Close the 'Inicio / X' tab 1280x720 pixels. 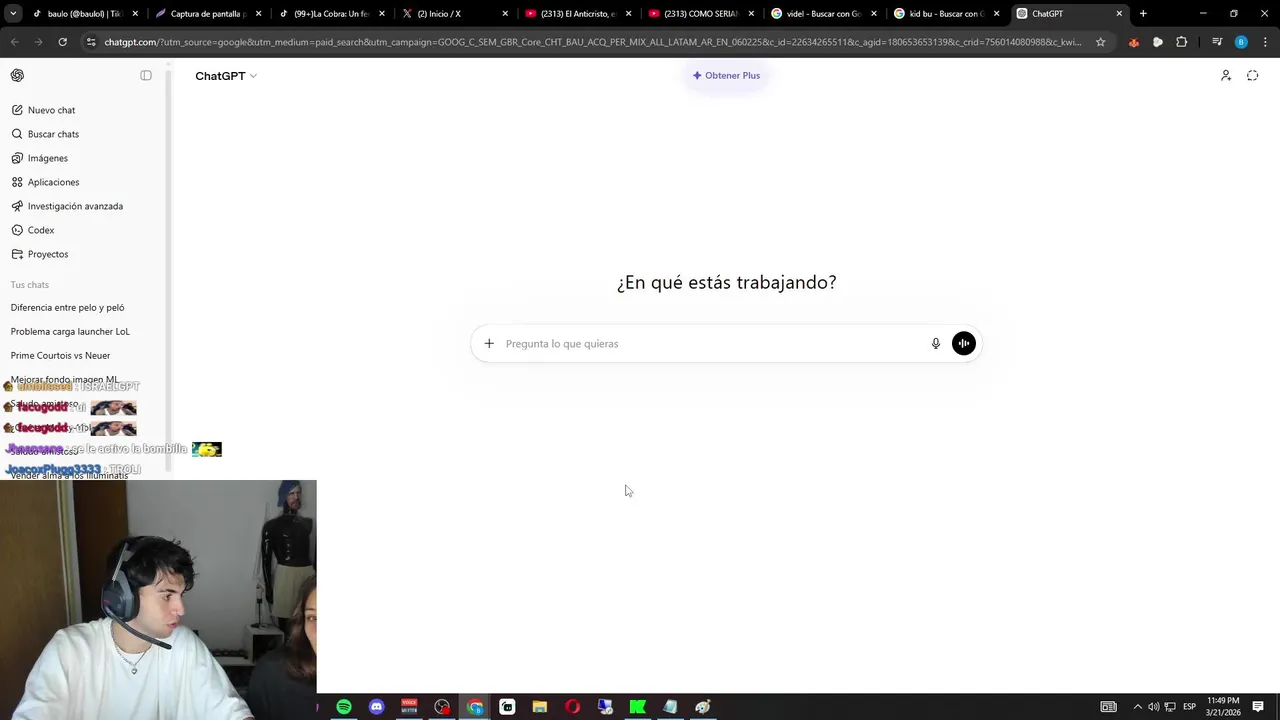[x=505, y=14]
